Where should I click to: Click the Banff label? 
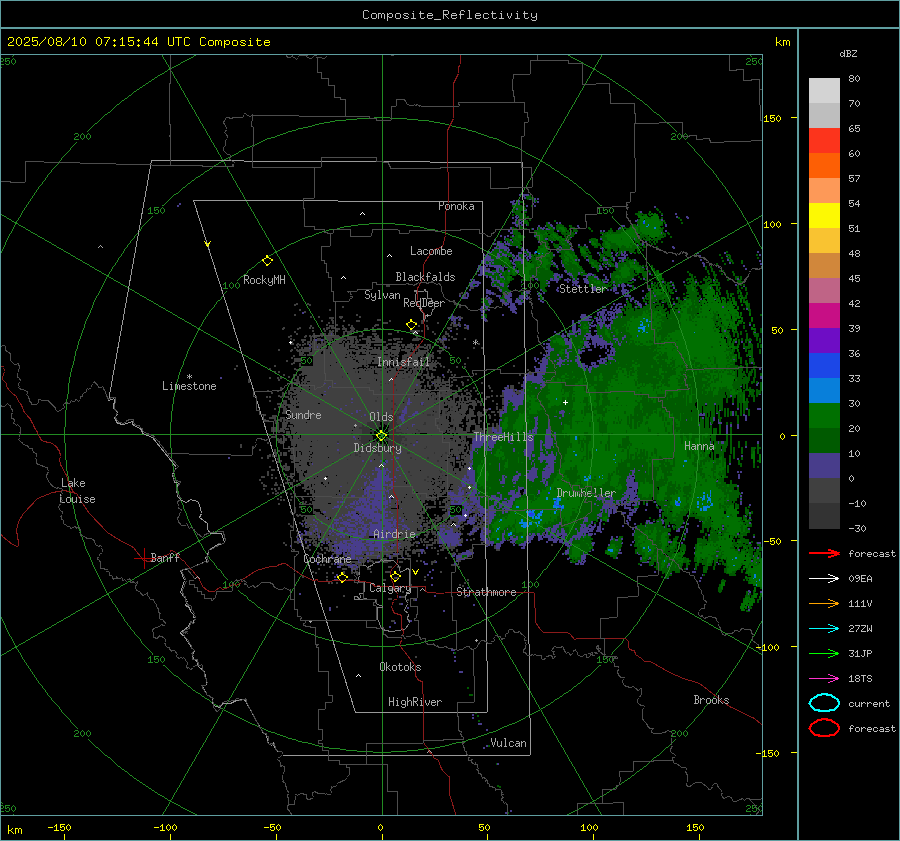(x=165, y=557)
